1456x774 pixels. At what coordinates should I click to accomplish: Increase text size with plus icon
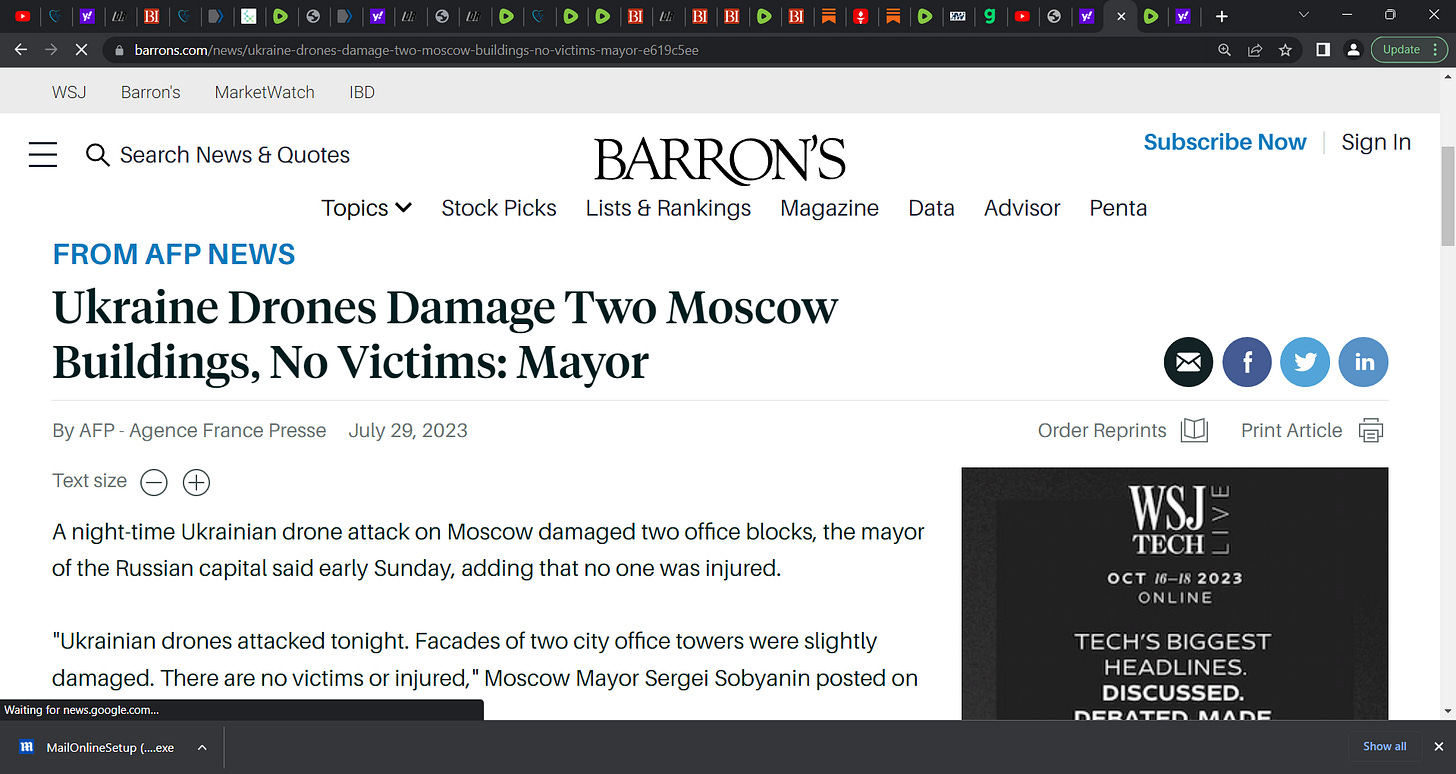click(x=197, y=483)
